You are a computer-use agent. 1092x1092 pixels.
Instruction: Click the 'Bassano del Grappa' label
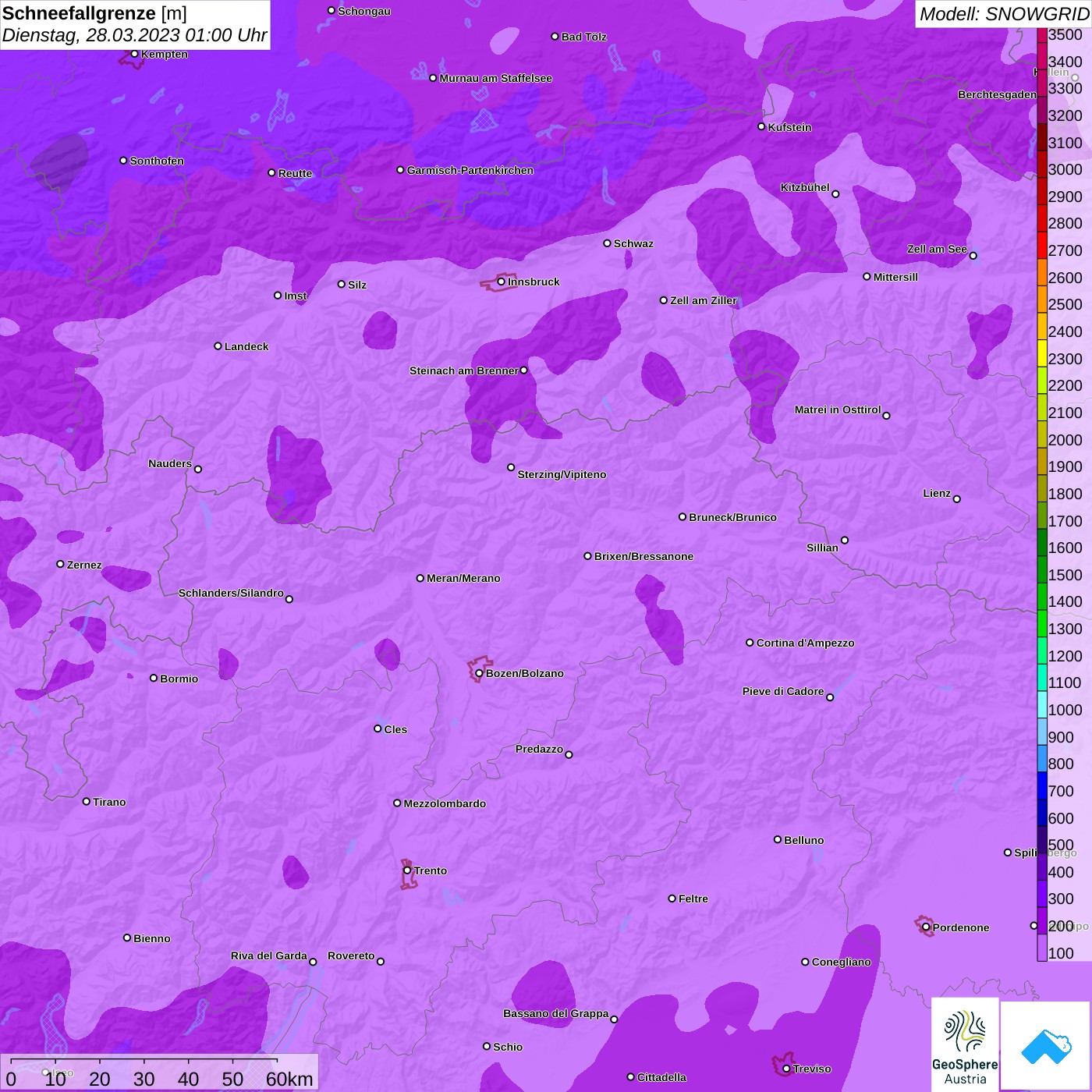[556, 1013]
